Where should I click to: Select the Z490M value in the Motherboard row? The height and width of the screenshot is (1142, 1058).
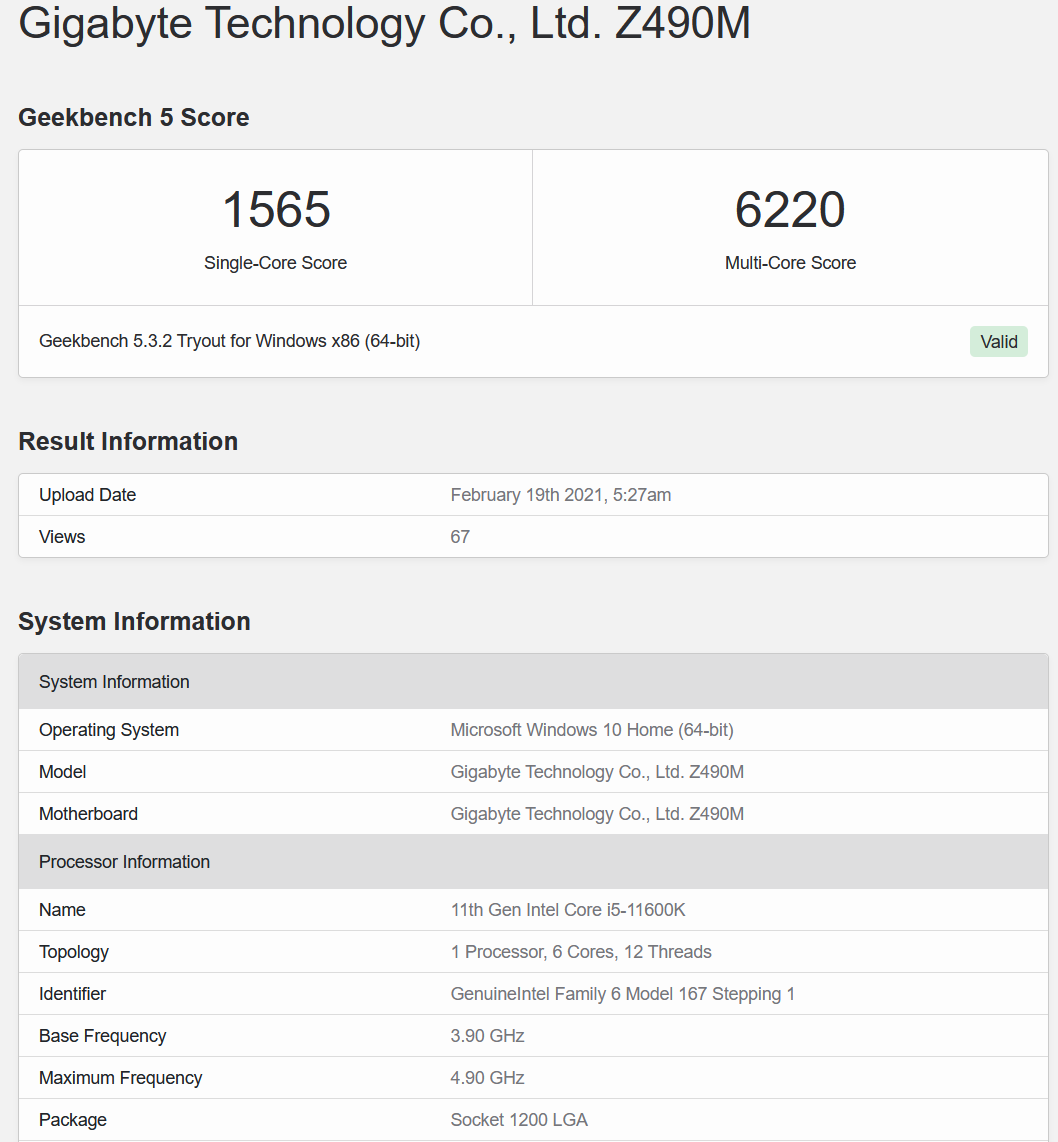(597, 814)
